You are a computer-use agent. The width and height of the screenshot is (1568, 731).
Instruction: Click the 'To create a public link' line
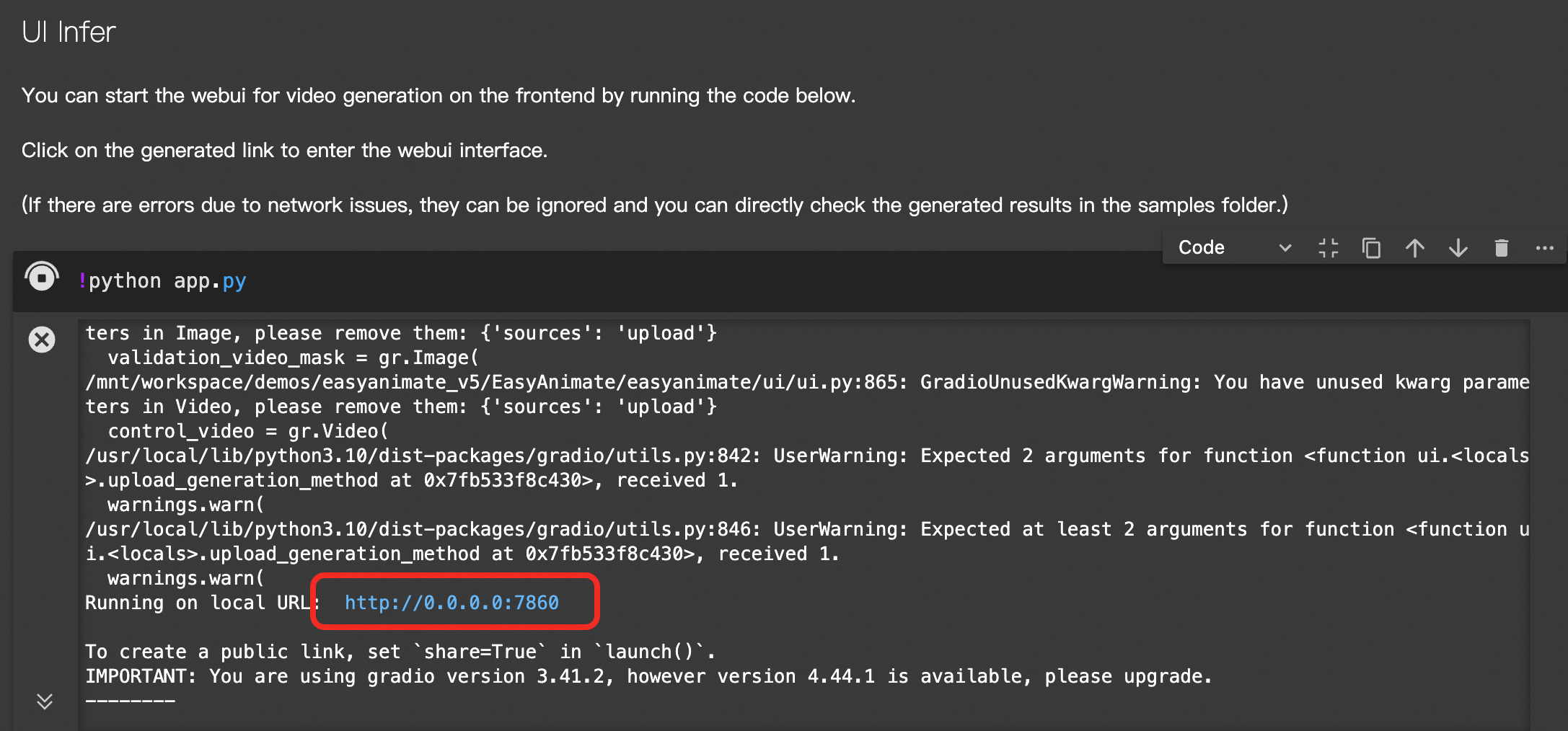[400, 652]
